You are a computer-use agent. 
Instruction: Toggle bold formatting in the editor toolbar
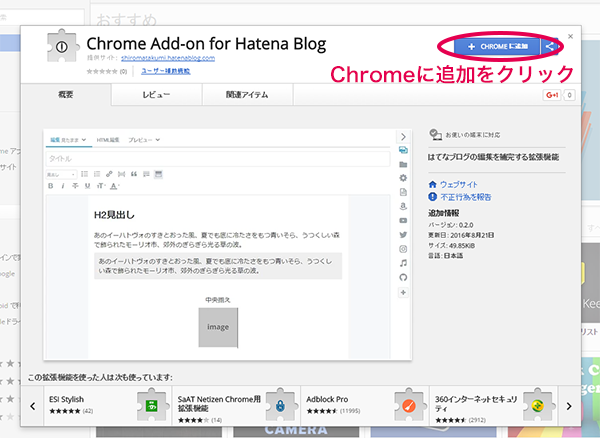(x=51, y=186)
